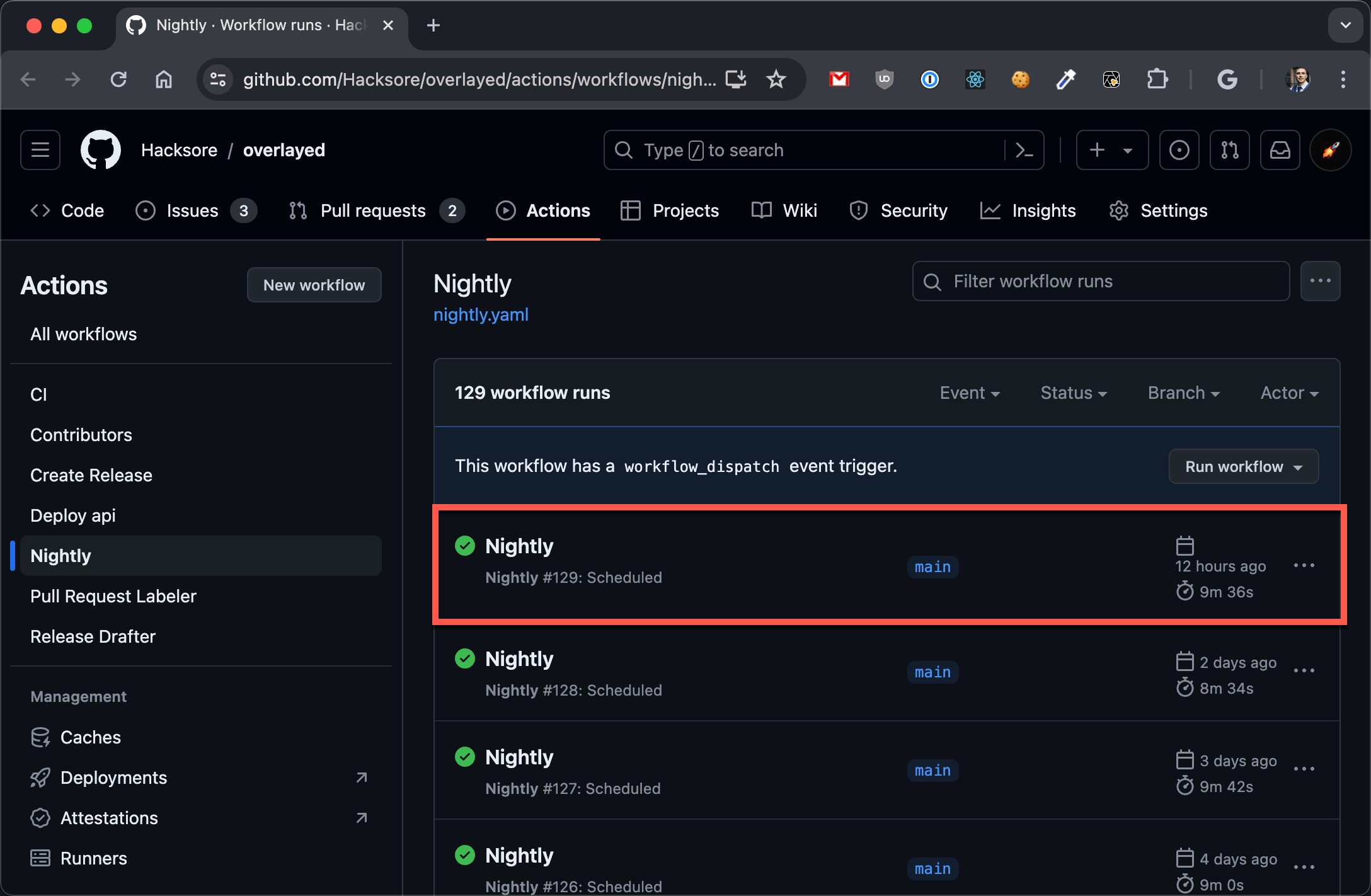Open options menu for Nightly #127 run

coord(1304,769)
